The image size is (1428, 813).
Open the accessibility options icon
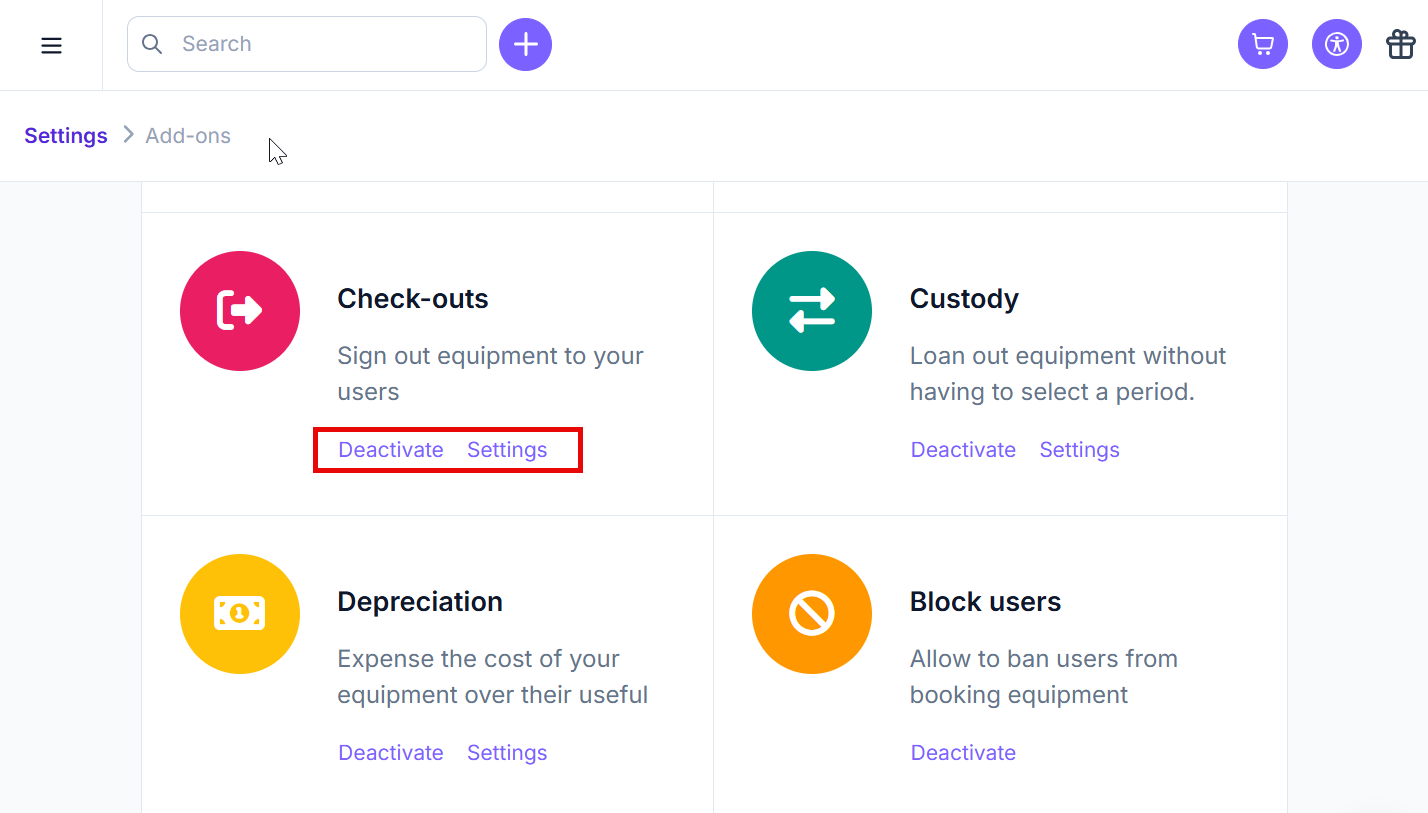point(1337,44)
